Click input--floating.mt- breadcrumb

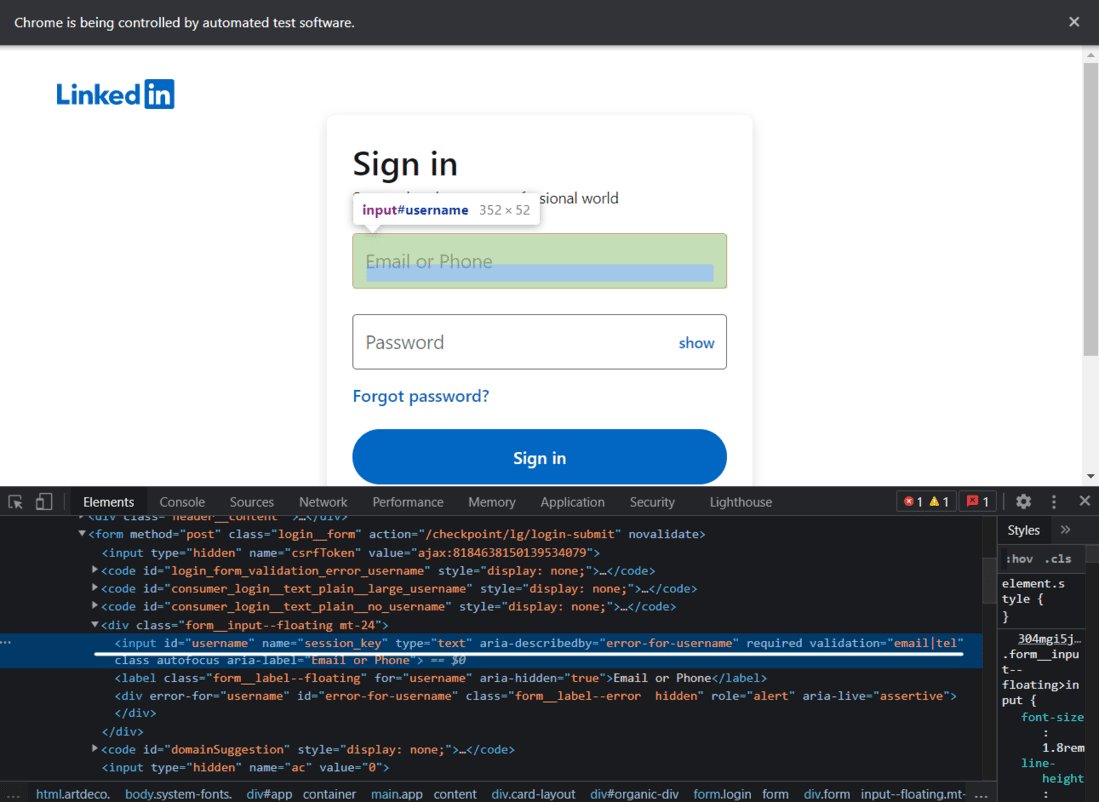(x=913, y=794)
